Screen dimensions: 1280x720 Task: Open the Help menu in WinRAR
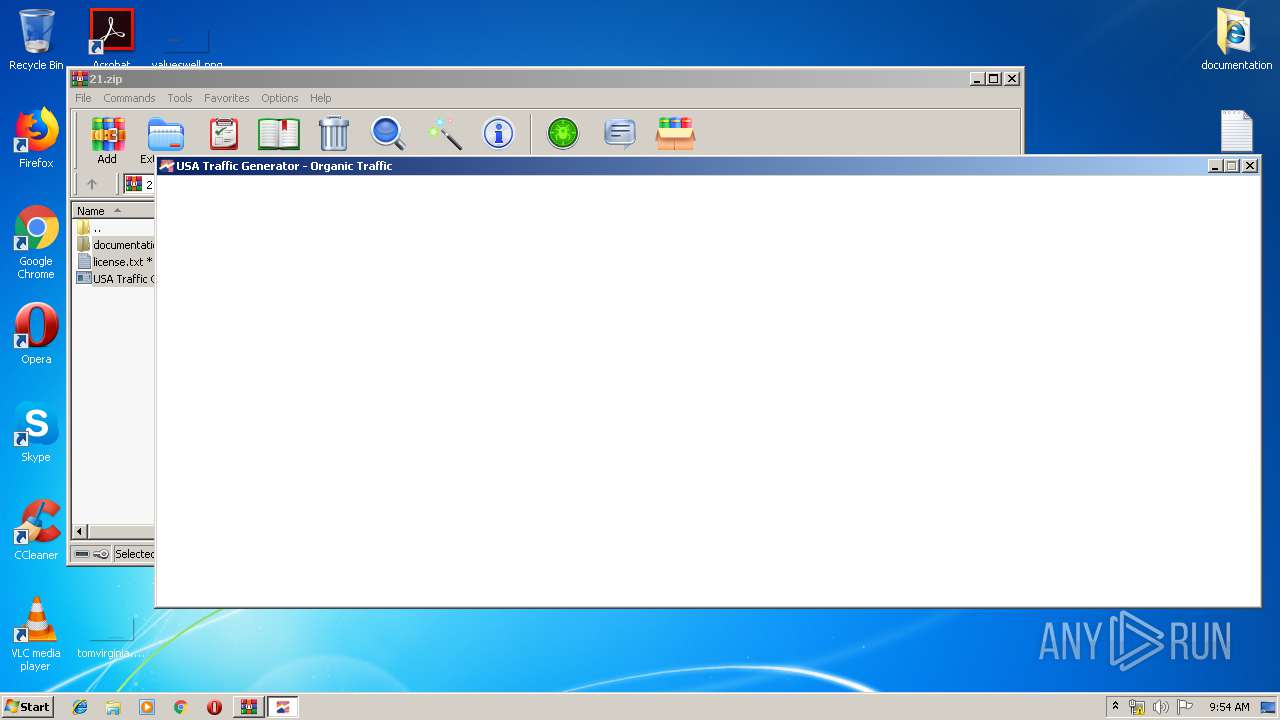[x=320, y=98]
